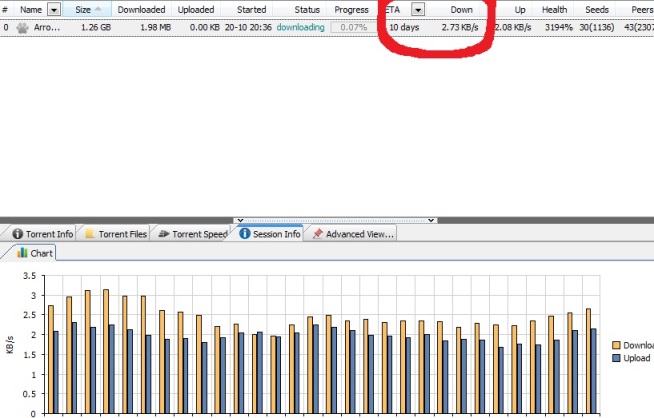Click the Name column header

point(31,9)
